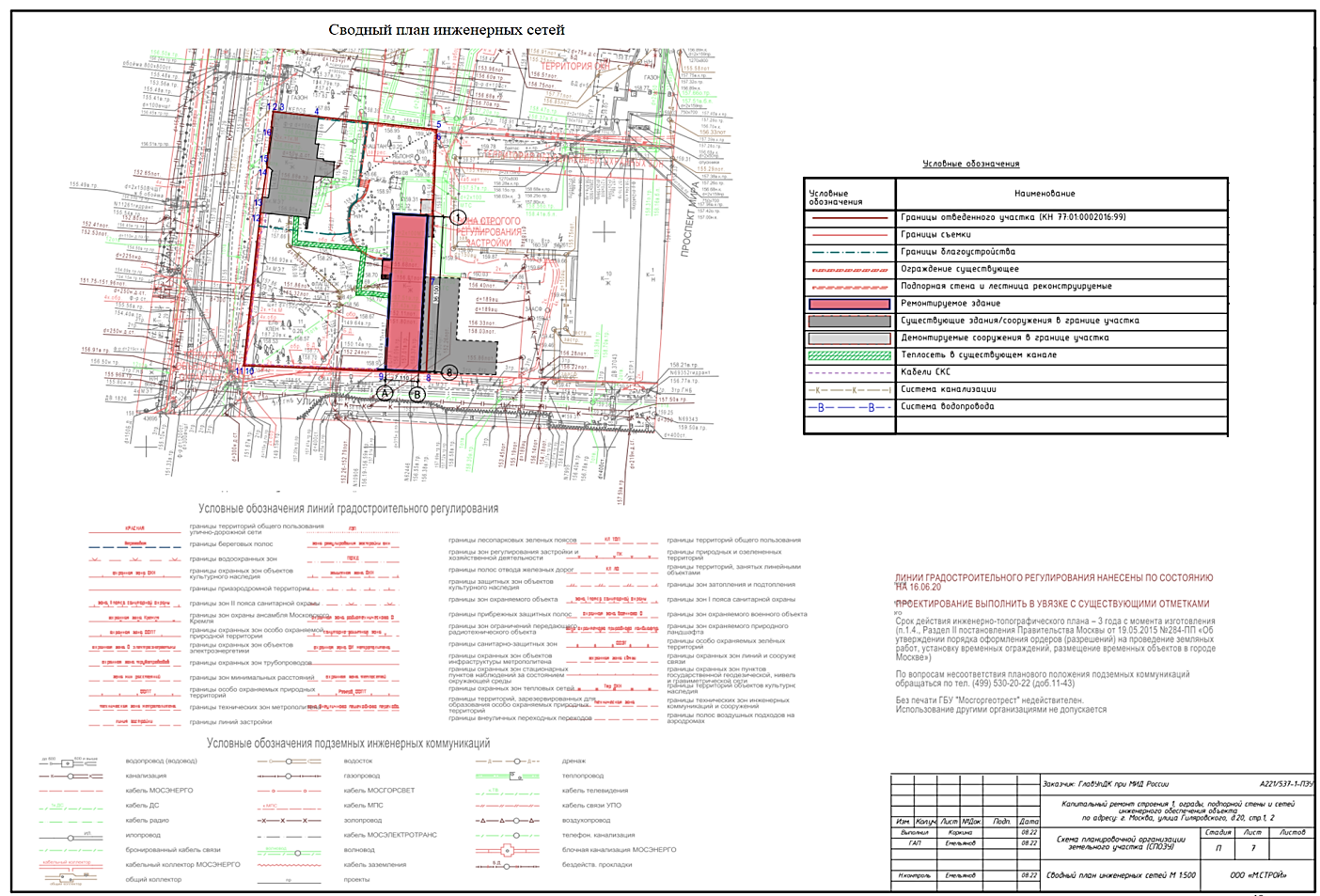Click "ООО «М.СТРОЙ»" in title block
Viewport: 1320px width, 896px height.
tap(1259, 875)
